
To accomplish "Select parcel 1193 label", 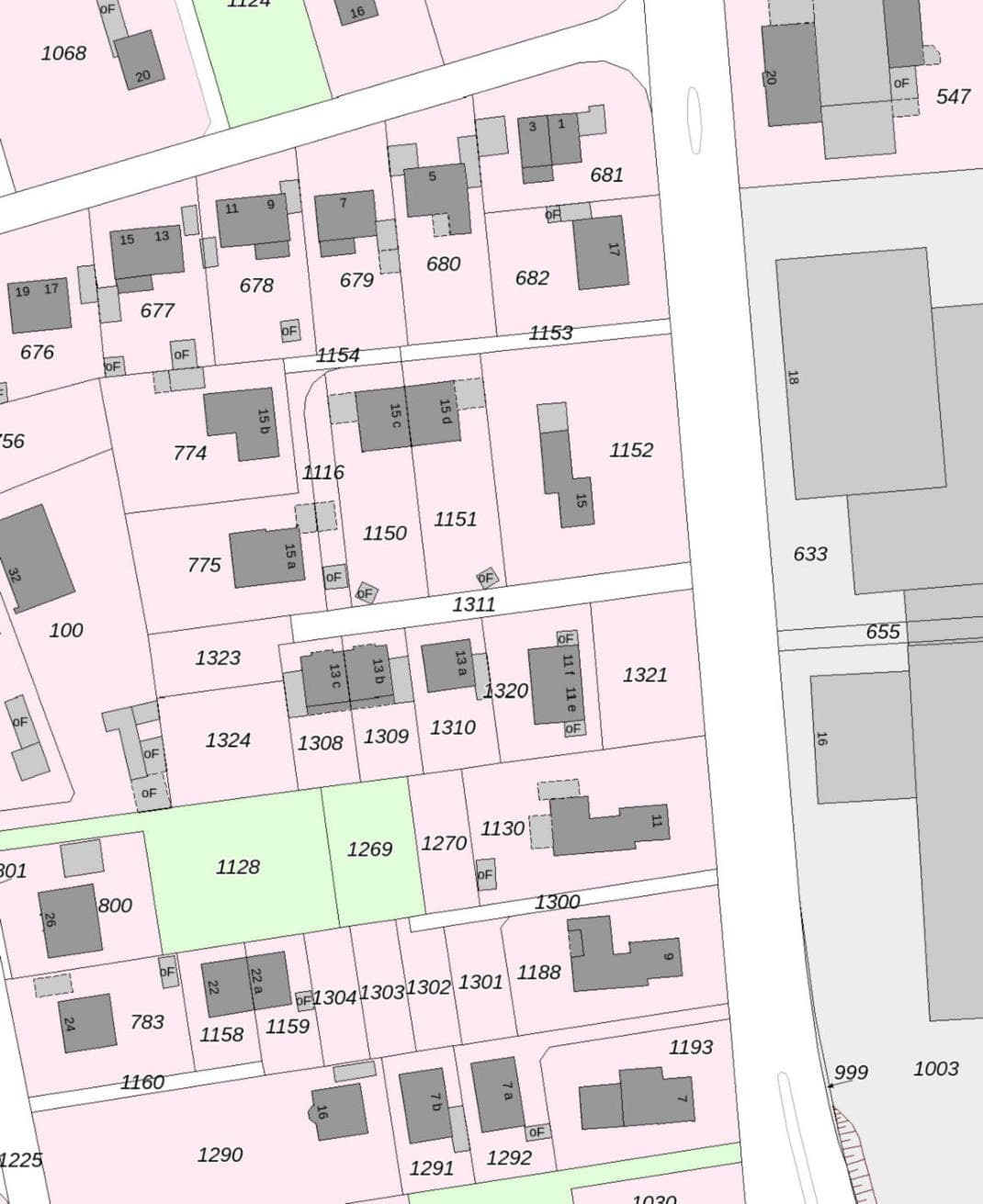I will [x=690, y=1047].
